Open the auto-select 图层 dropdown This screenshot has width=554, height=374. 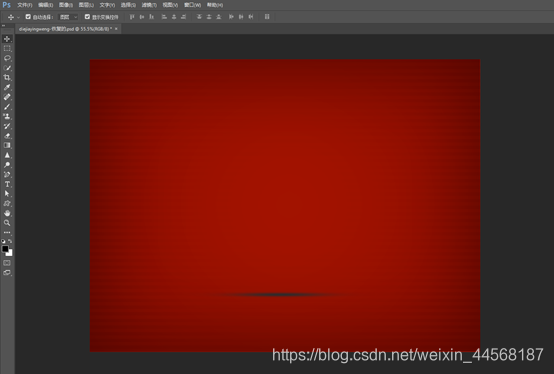(68, 17)
